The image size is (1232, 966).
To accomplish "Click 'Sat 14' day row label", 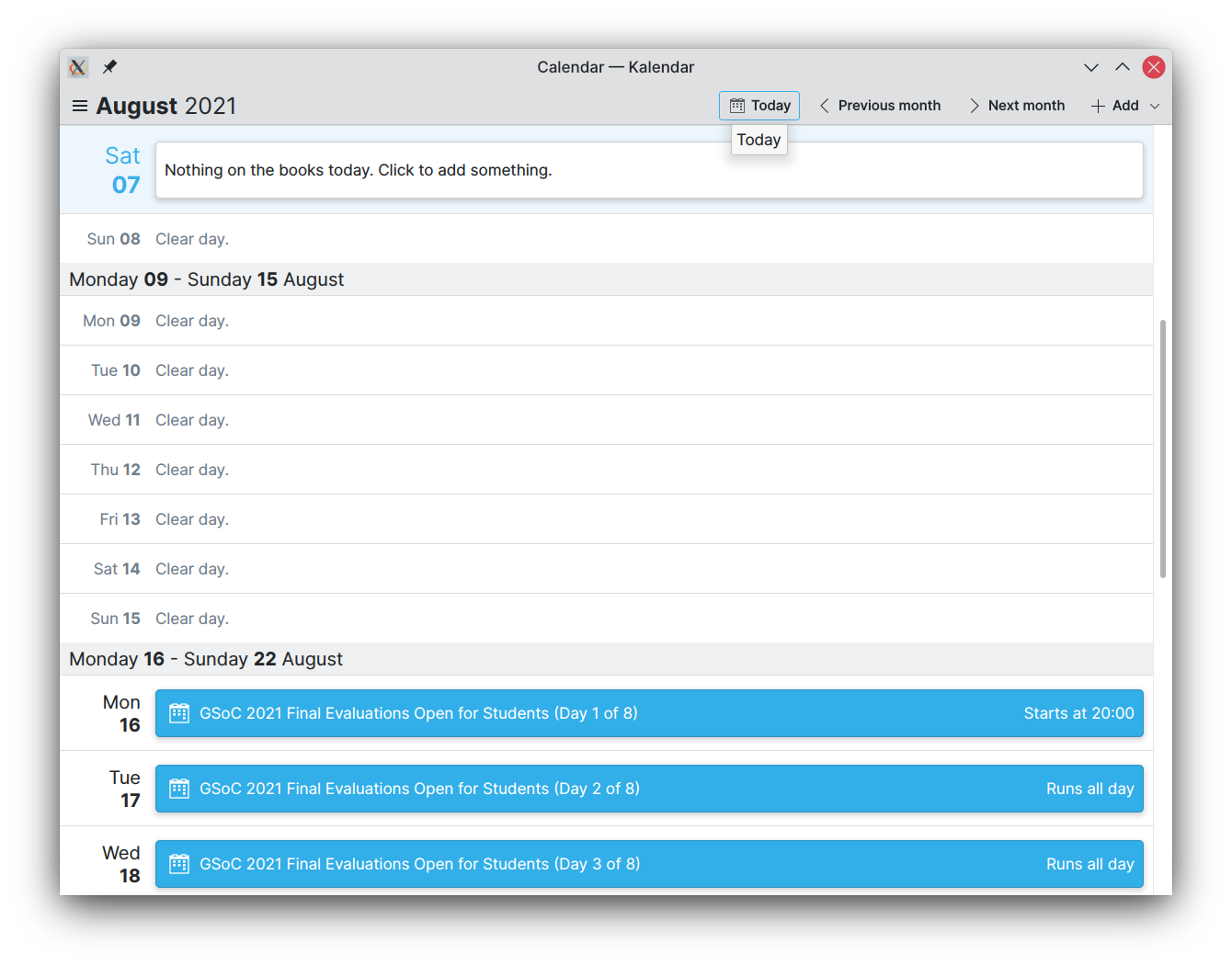I will pyautogui.click(x=117, y=569).
